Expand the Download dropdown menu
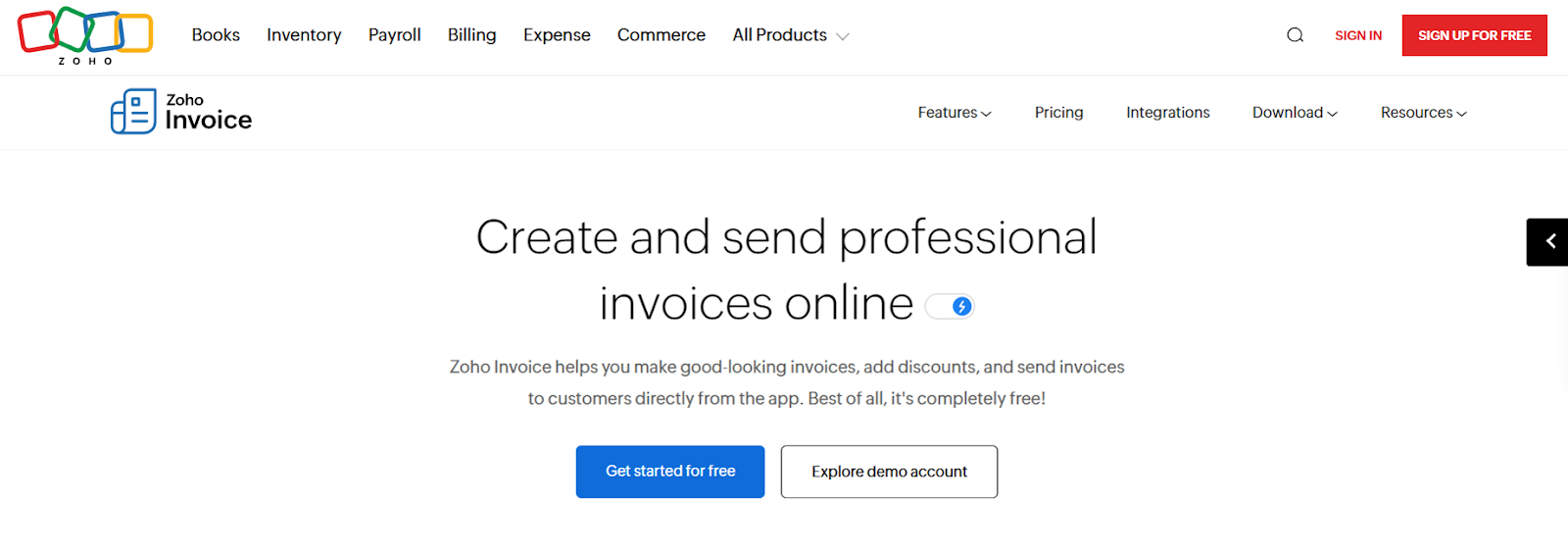 1294,113
